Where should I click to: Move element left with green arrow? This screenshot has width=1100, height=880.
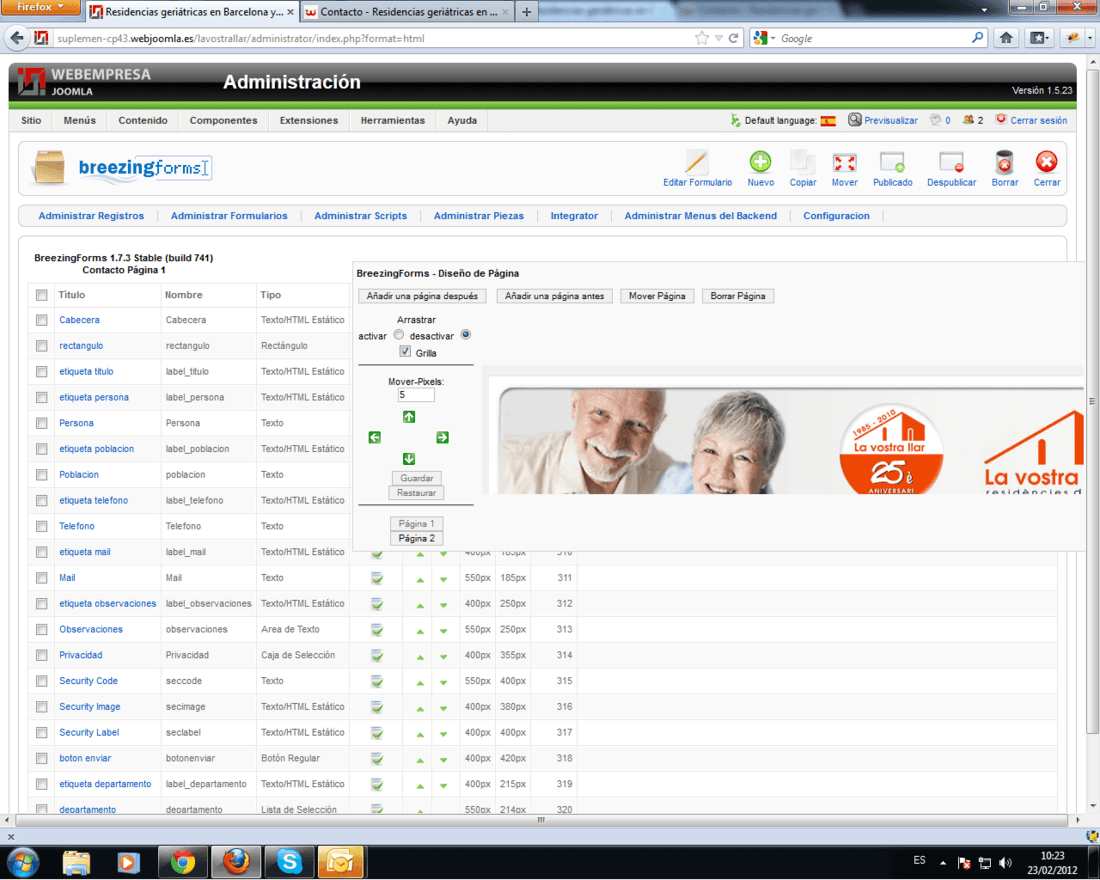[x=375, y=437]
